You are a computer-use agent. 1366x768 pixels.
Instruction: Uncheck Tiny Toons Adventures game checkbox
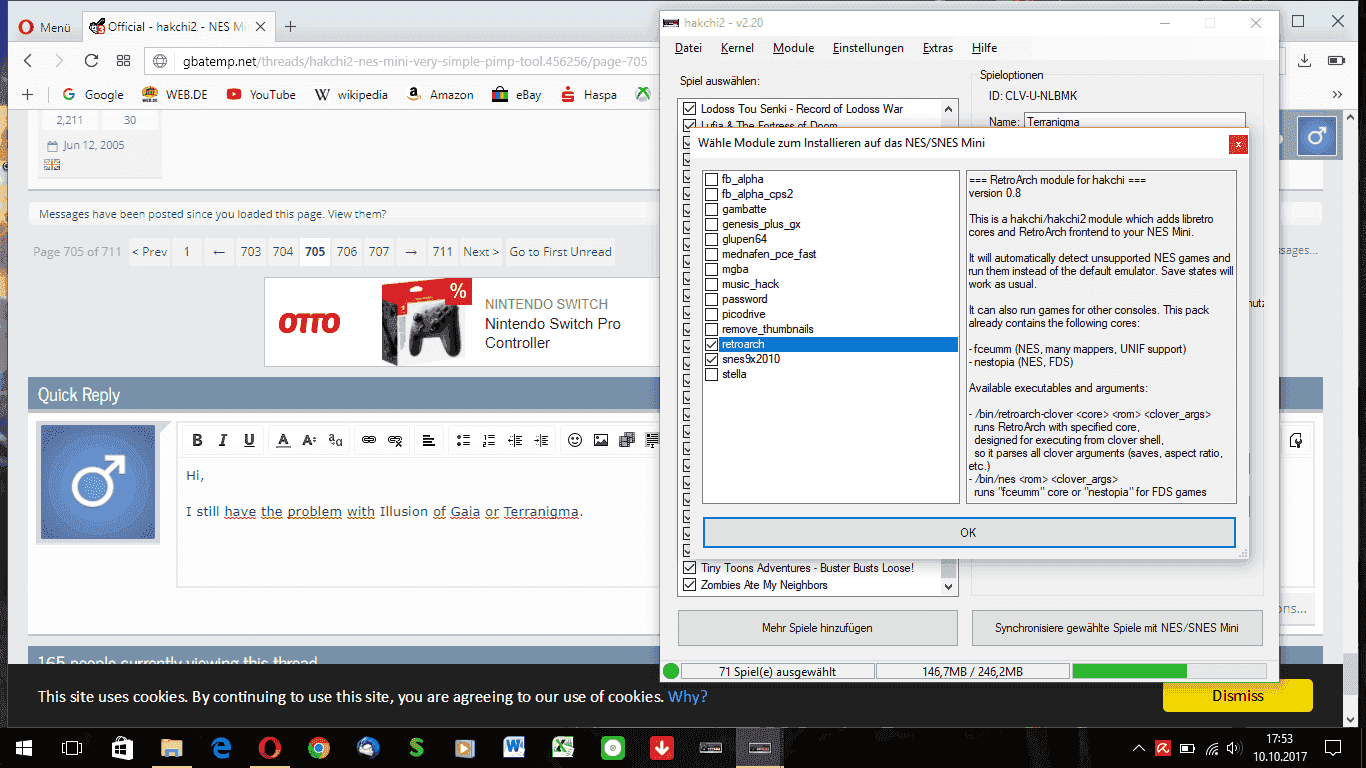point(689,568)
